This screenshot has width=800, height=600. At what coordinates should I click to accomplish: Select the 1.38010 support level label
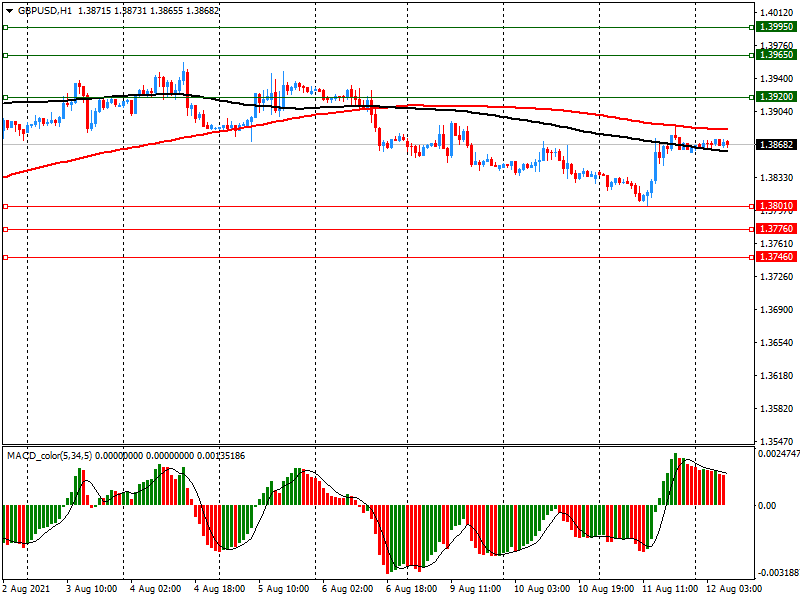click(x=776, y=206)
